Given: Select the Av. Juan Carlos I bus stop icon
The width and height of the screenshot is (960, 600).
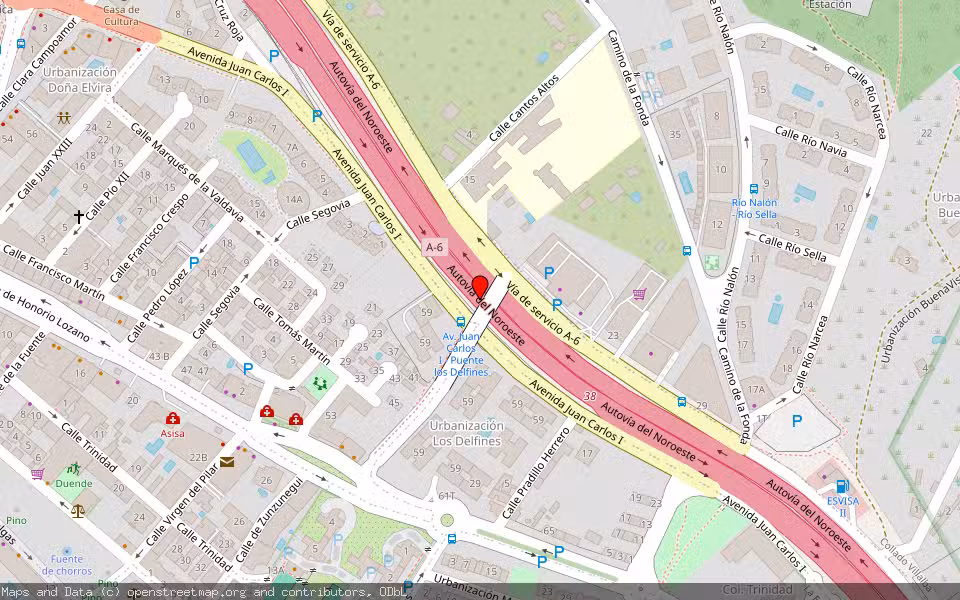Looking at the screenshot, I should (x=460, y=322).
